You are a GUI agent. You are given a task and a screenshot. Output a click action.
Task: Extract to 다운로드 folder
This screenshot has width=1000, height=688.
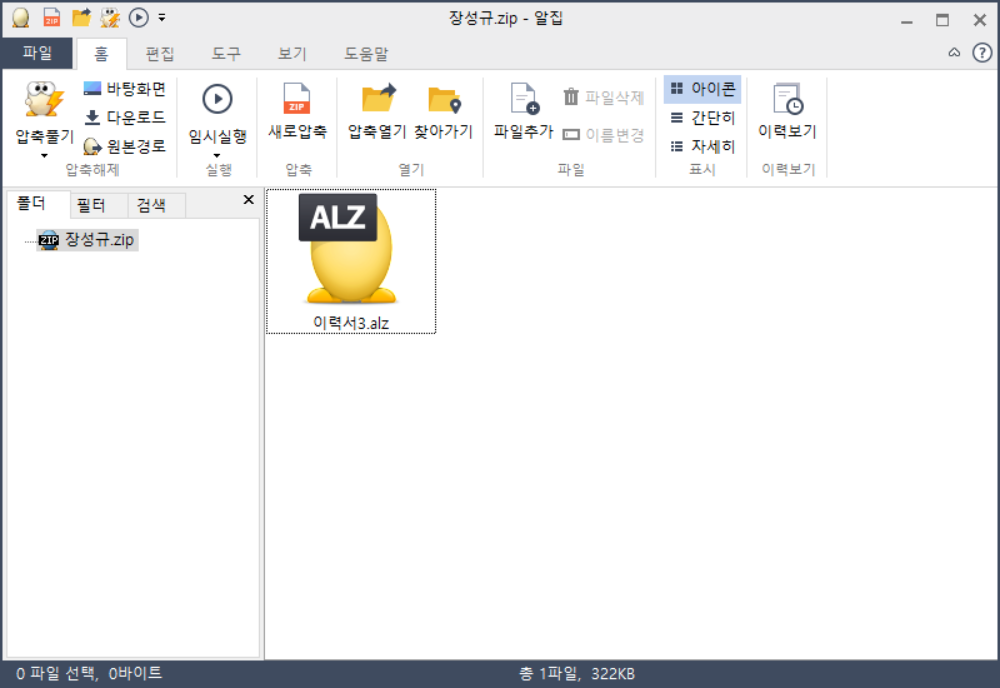[x=124, y=117]
